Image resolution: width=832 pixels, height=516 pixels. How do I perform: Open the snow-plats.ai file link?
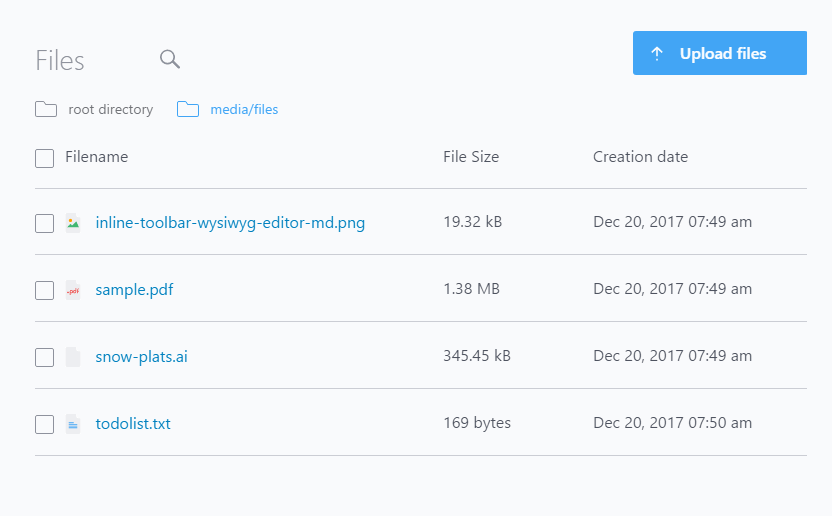(x=141, y=357)
